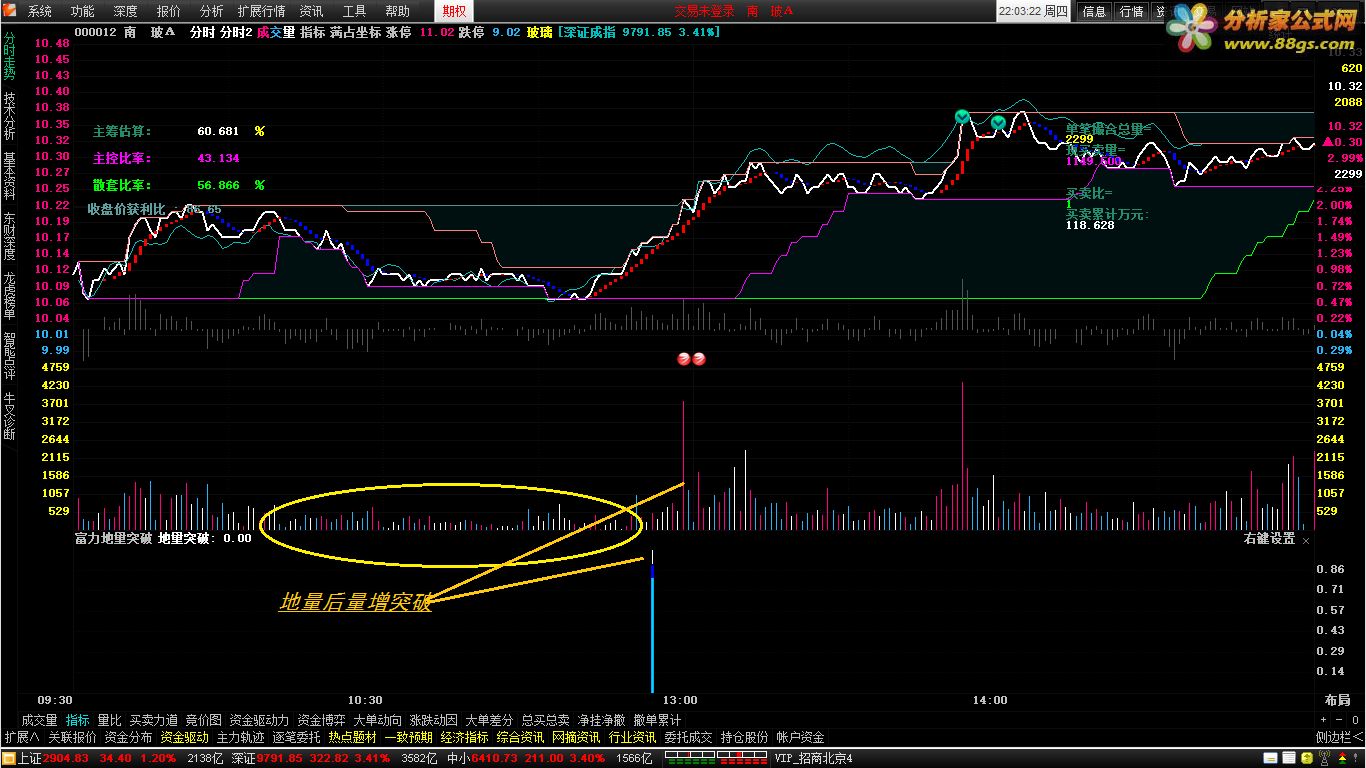Click the status bar icon left of 上证
The image size is (1366, 768).
tap(9, 758)
